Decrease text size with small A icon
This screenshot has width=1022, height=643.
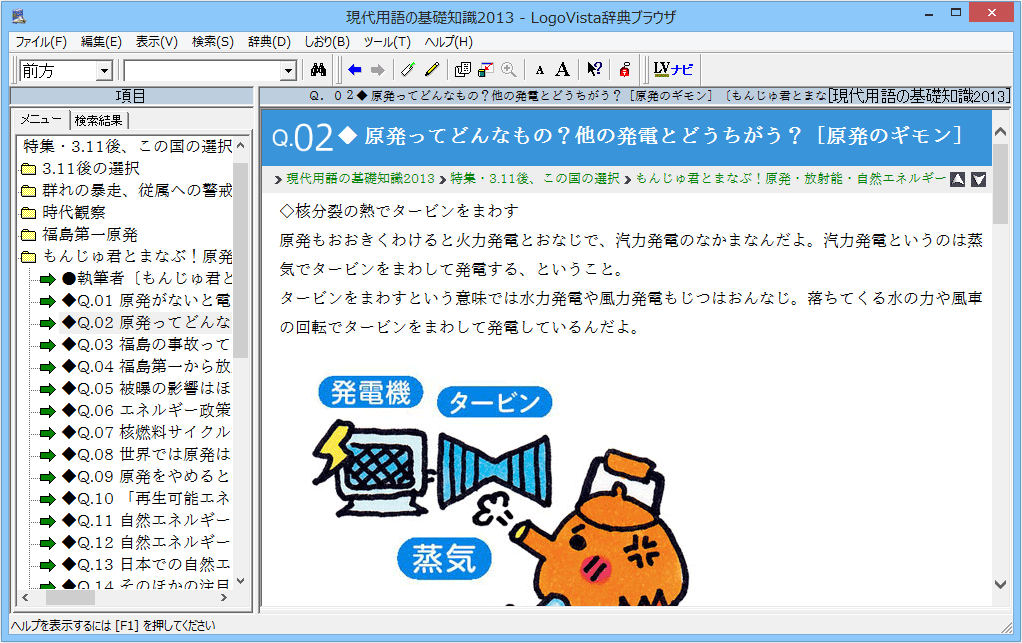[x=540, y=70]
